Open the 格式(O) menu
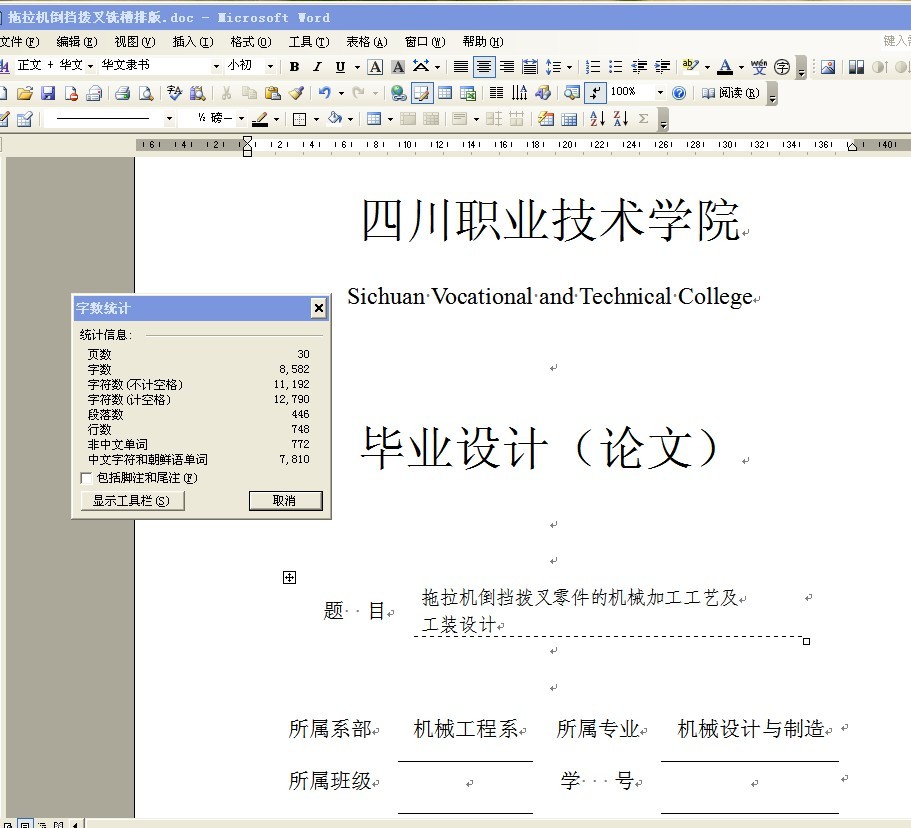This screenshot has height=828, width=911. click(x=250, y=42)
